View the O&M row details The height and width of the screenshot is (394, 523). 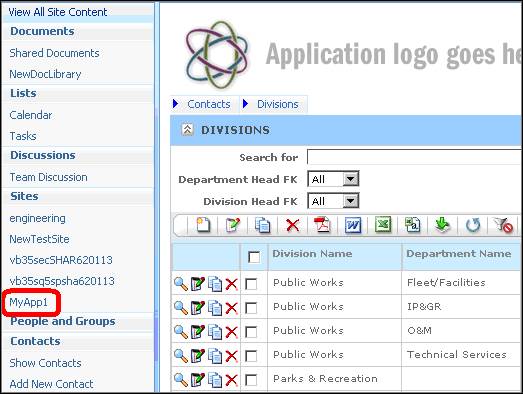[x=181, y=332]
